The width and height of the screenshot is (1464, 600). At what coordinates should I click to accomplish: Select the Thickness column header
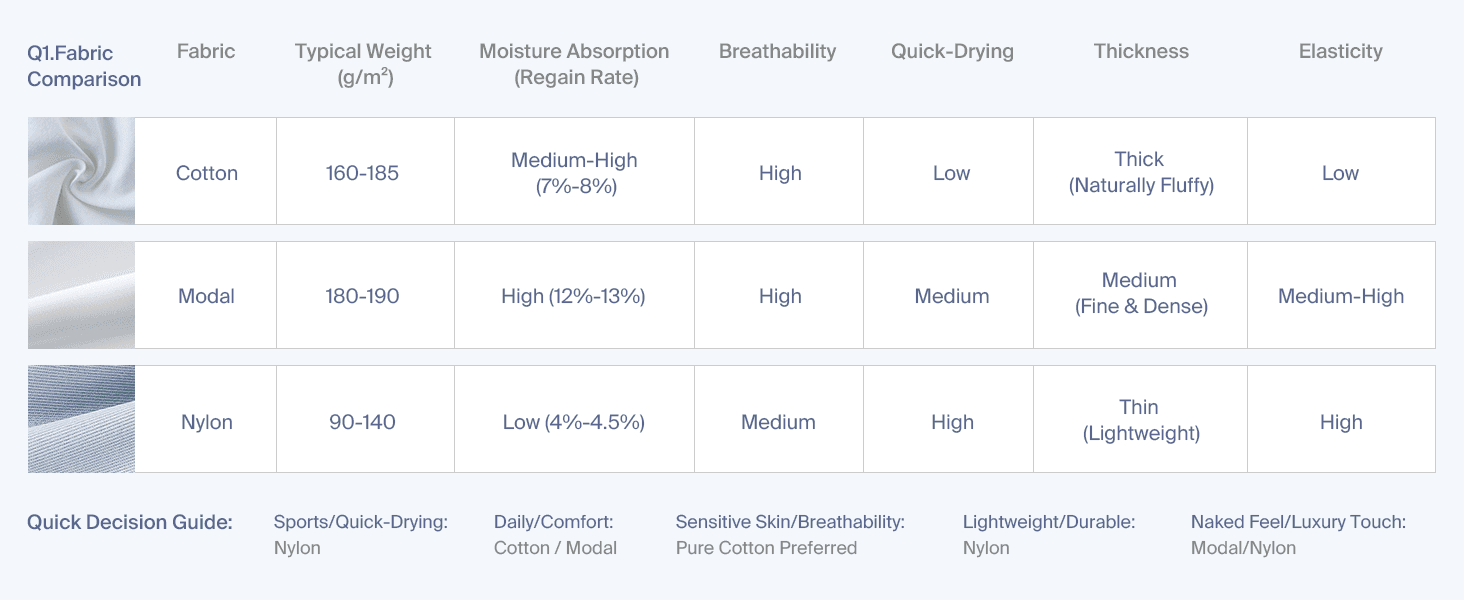click(1141, 52)
